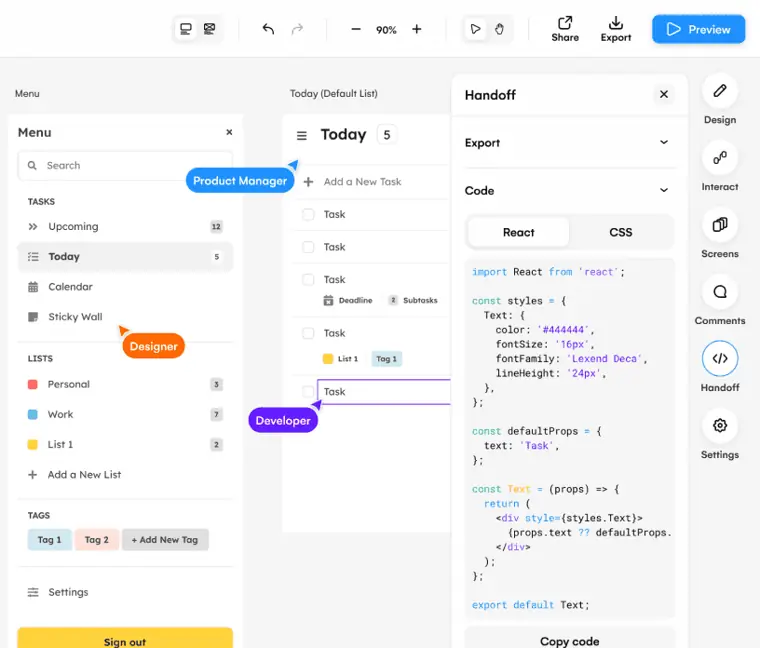The image size is (760, 648).
Task: Open the Comments bubble icon
Action: [720, 291]
